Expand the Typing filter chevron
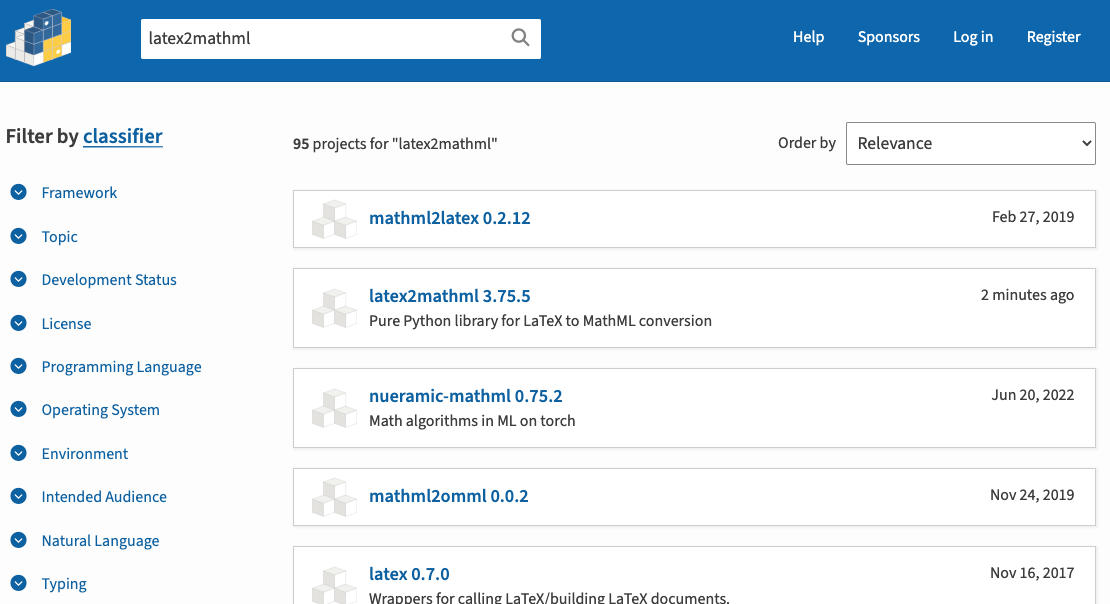Image resolution: width=1110 pixels, height=604 pixels. [x=18, y=583]
